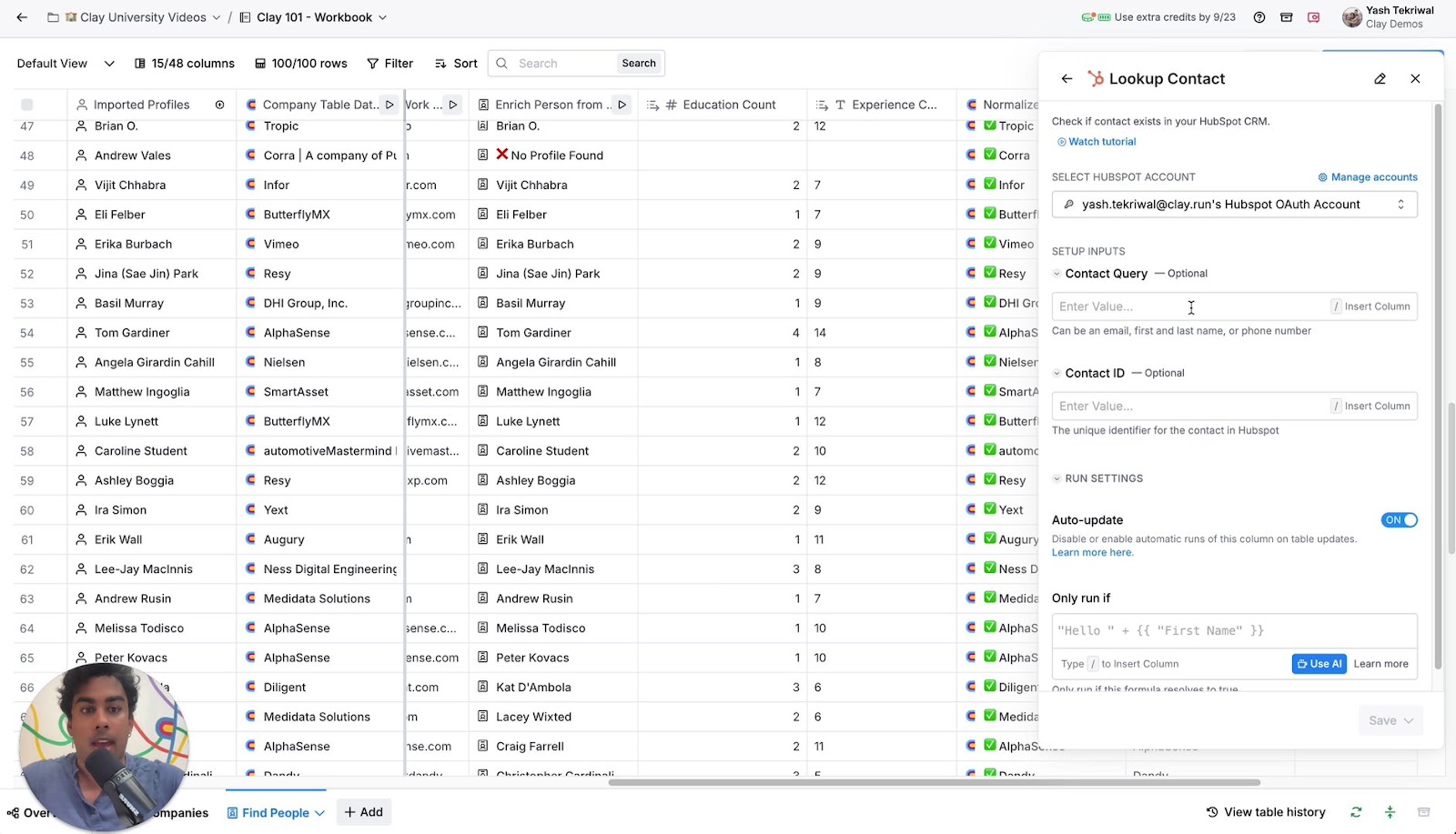Open the Learn more here link

(1092, 553)
